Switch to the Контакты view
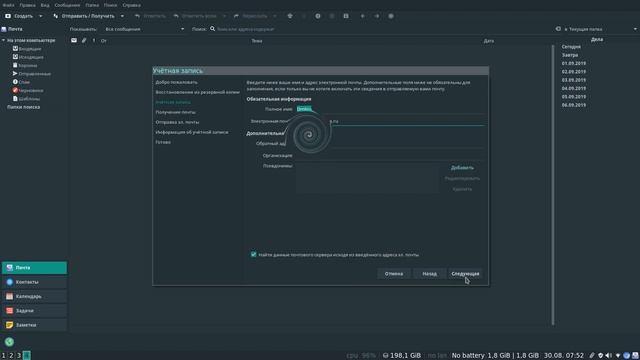 (x=34, y=282)
